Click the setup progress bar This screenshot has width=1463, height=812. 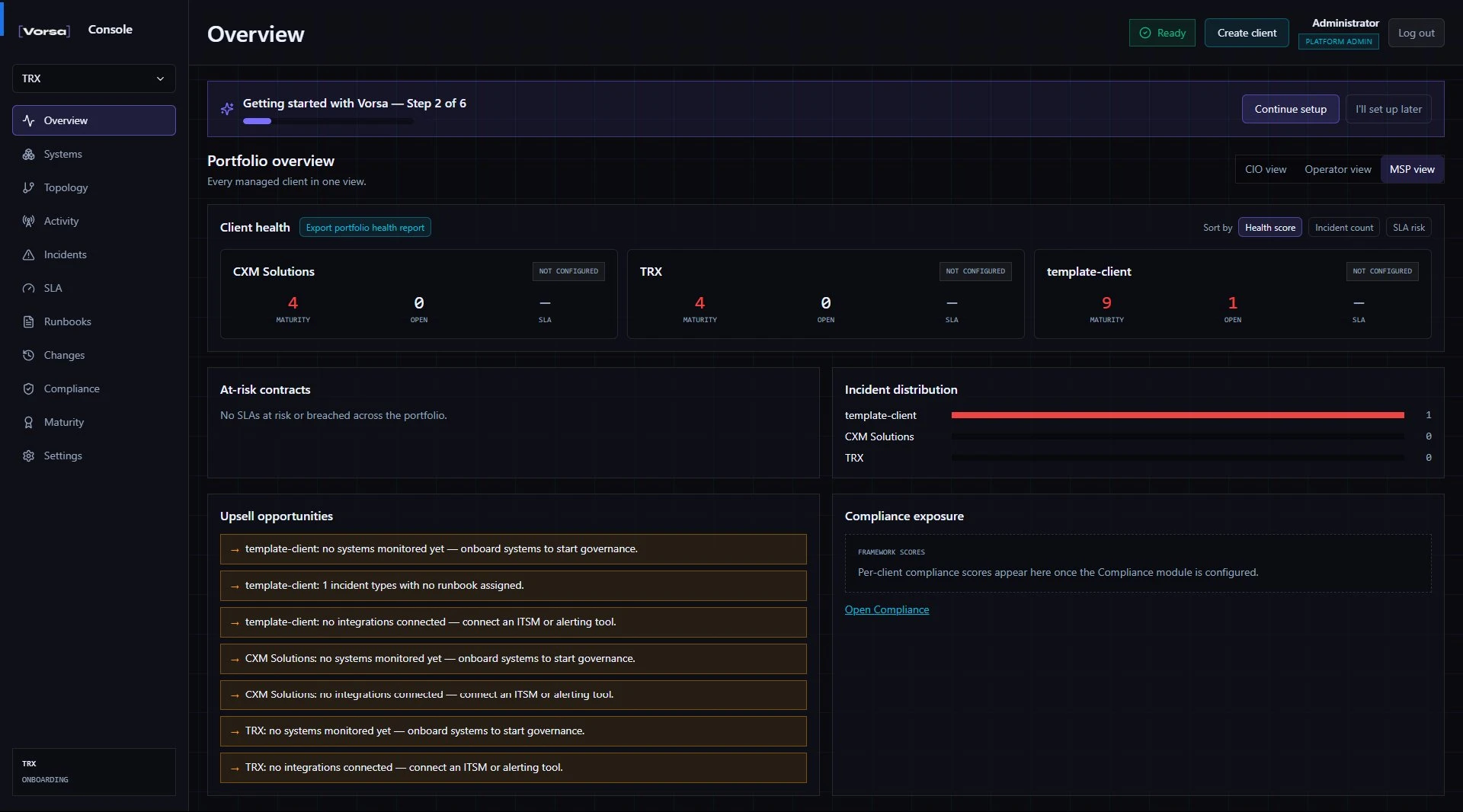pyautogui.click(x=328, y=120)
